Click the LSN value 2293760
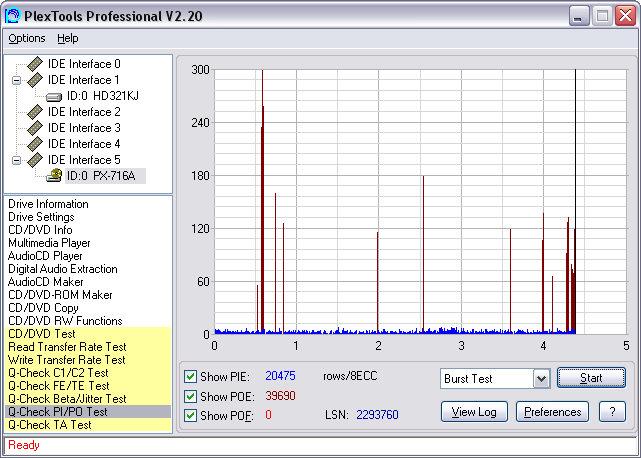This screenshot has height=458, width=641. point(377,415)
